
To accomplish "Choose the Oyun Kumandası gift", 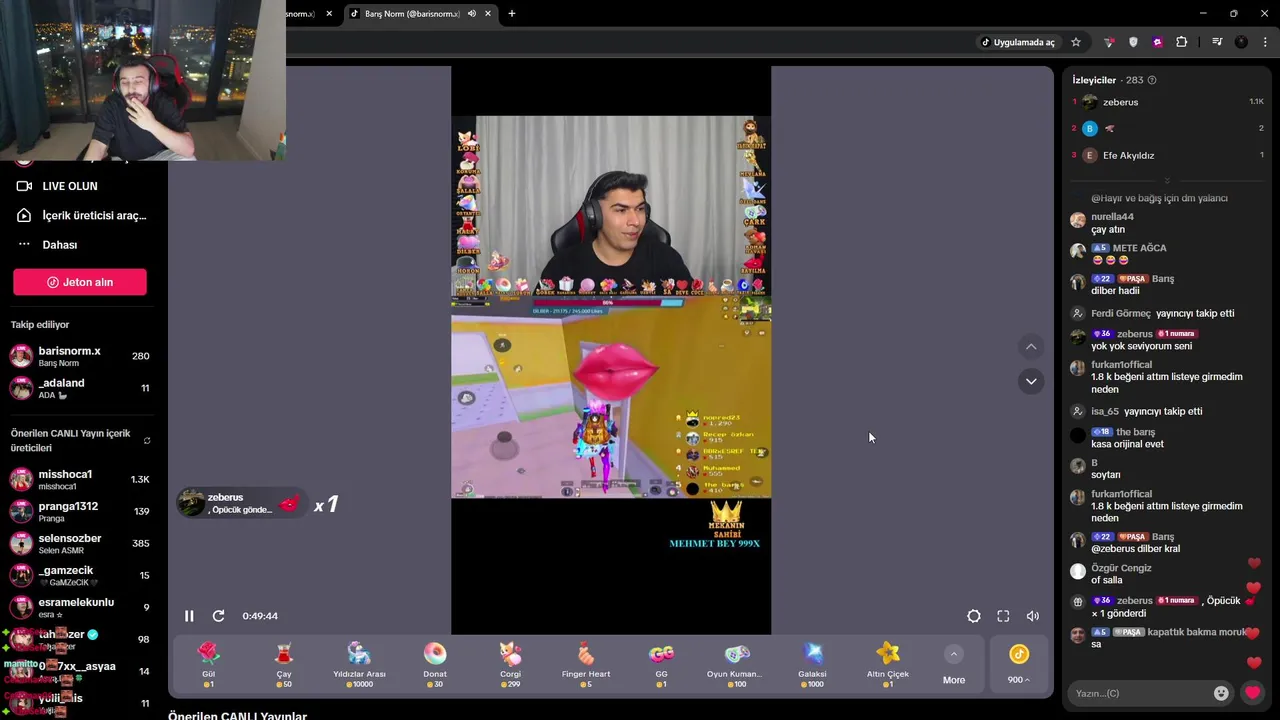I will click(x=737, y=665).
